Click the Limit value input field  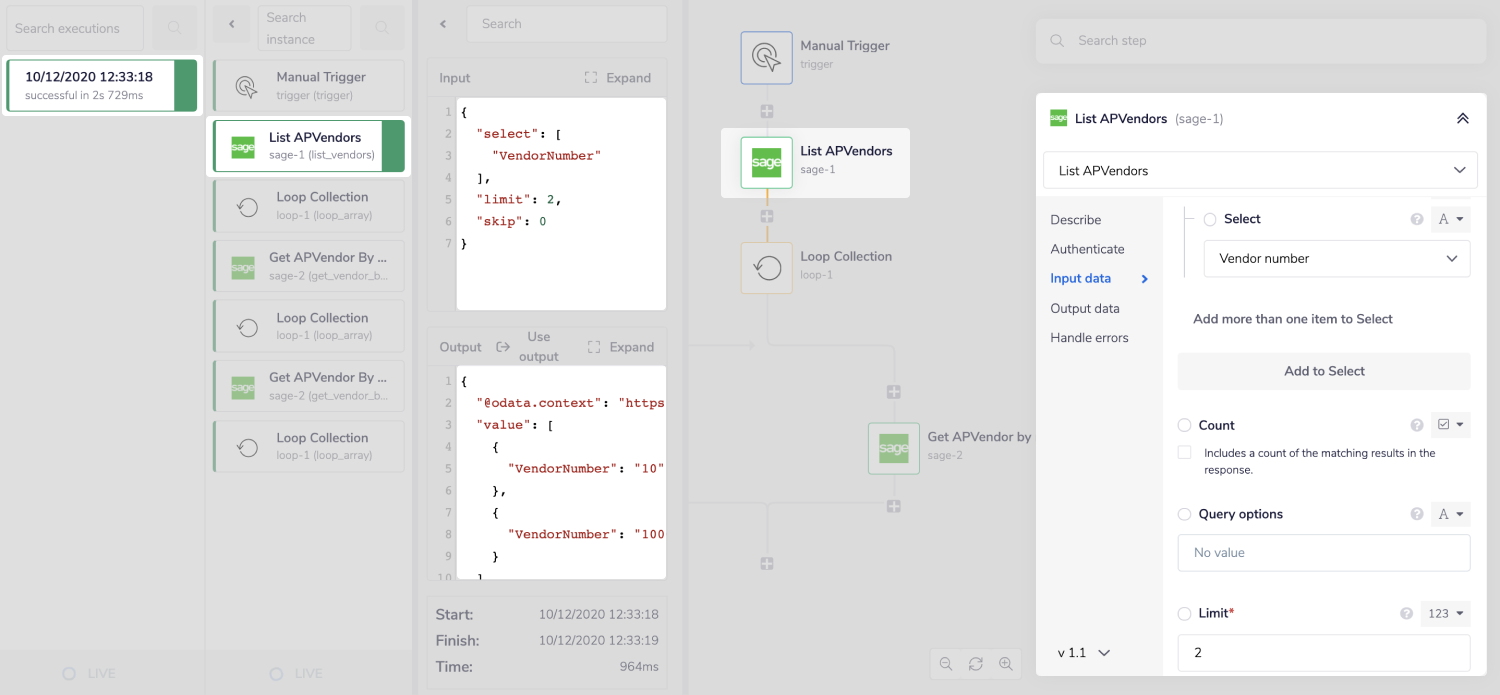click(1323, 652)
